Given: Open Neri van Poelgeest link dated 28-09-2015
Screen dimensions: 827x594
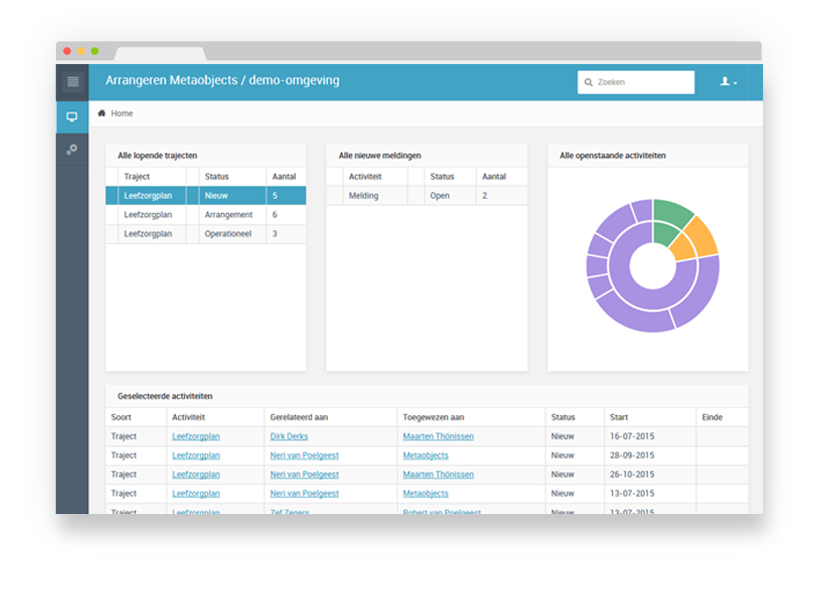Looking at the screenshot, I should [304, 455].
